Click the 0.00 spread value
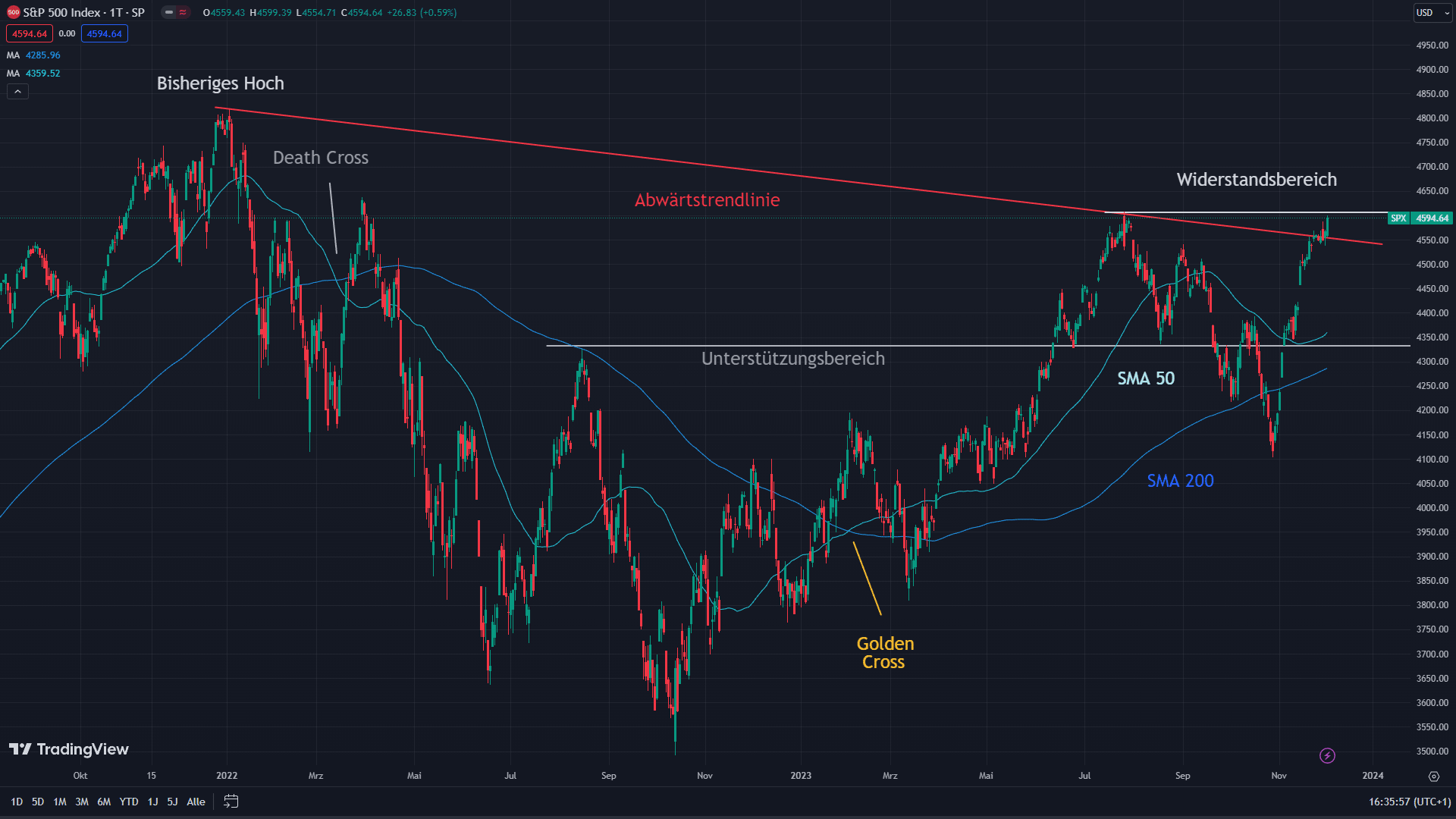Viewport: 1456px width, 819px height. 67,33
